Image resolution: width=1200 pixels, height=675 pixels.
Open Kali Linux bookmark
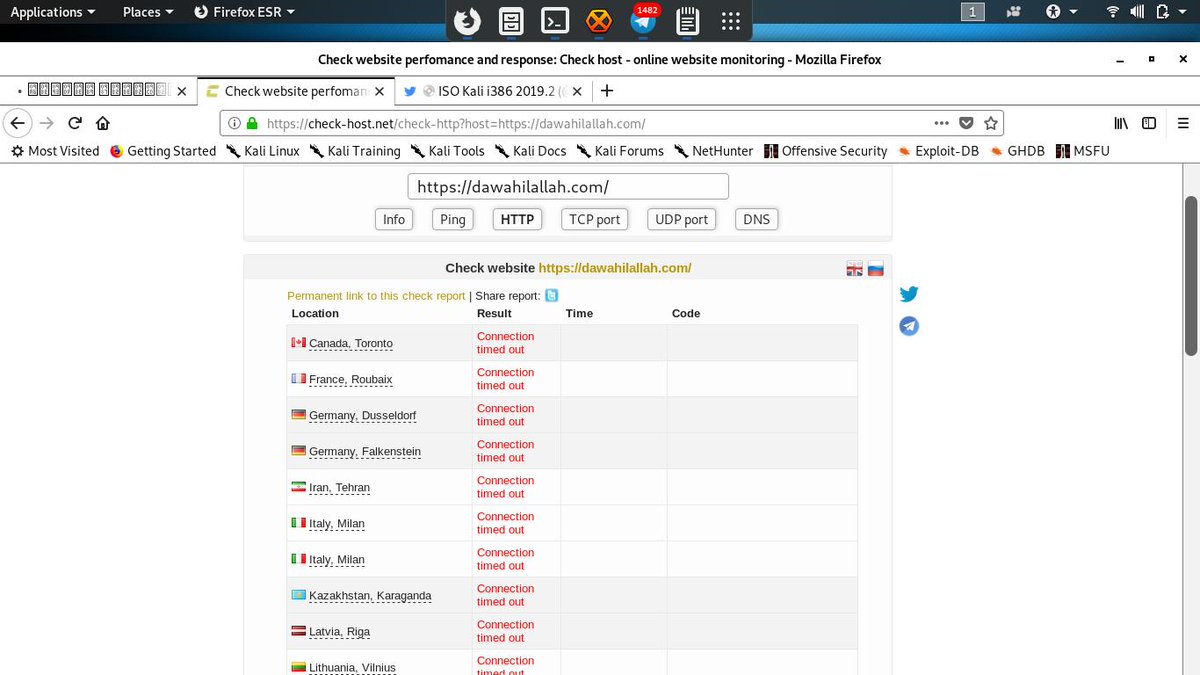coord(262,151)
